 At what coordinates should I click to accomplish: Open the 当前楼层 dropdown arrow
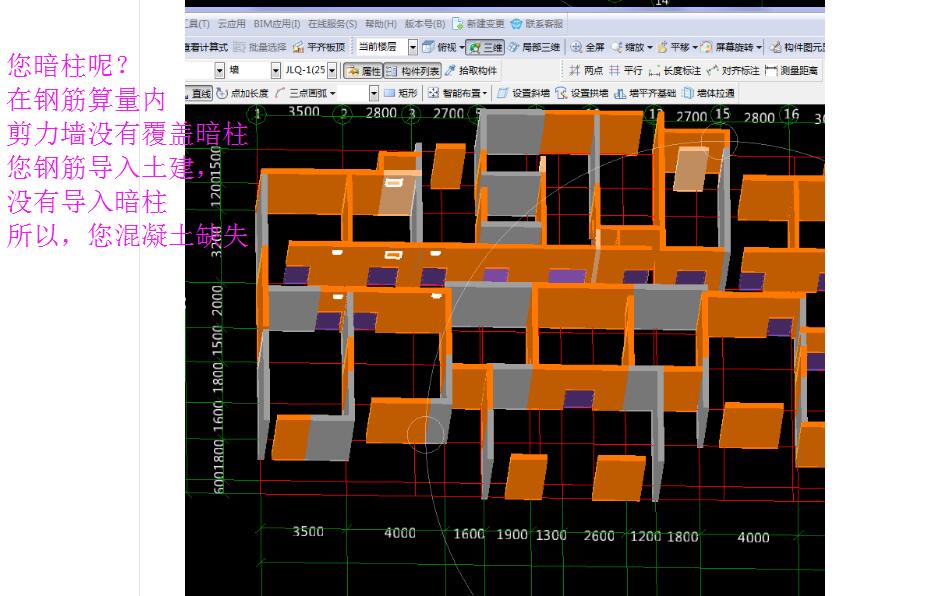pos(413,47)
